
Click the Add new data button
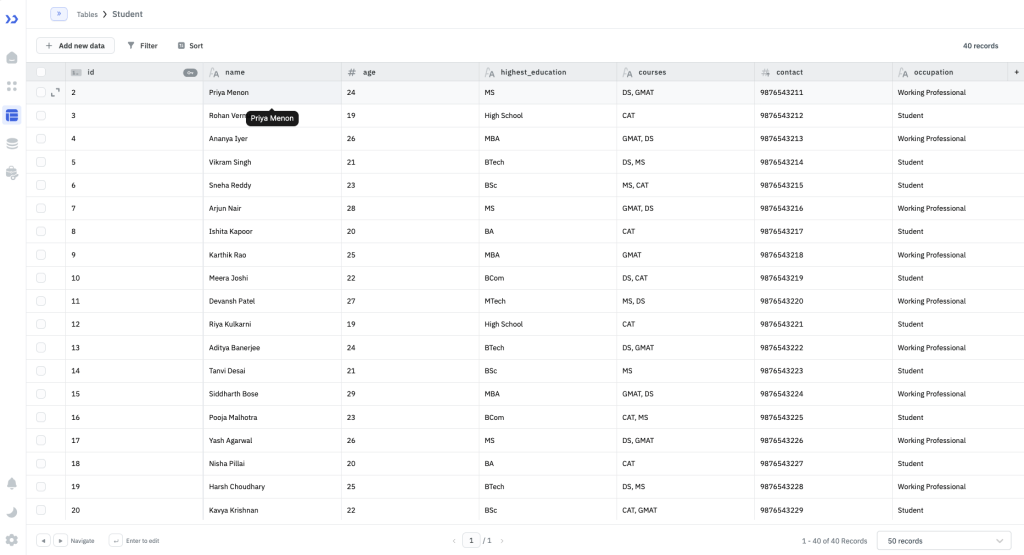(75, 46)
